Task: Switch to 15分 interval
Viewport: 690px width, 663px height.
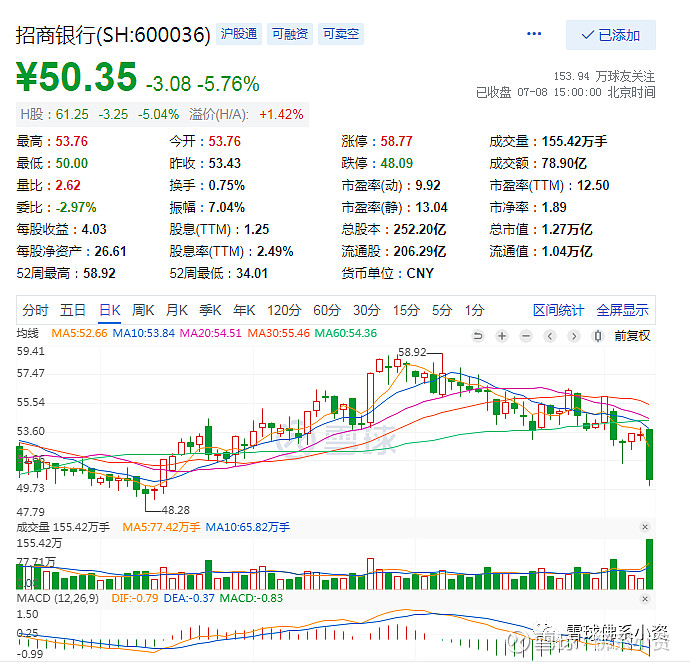Action: coord(406,310)
